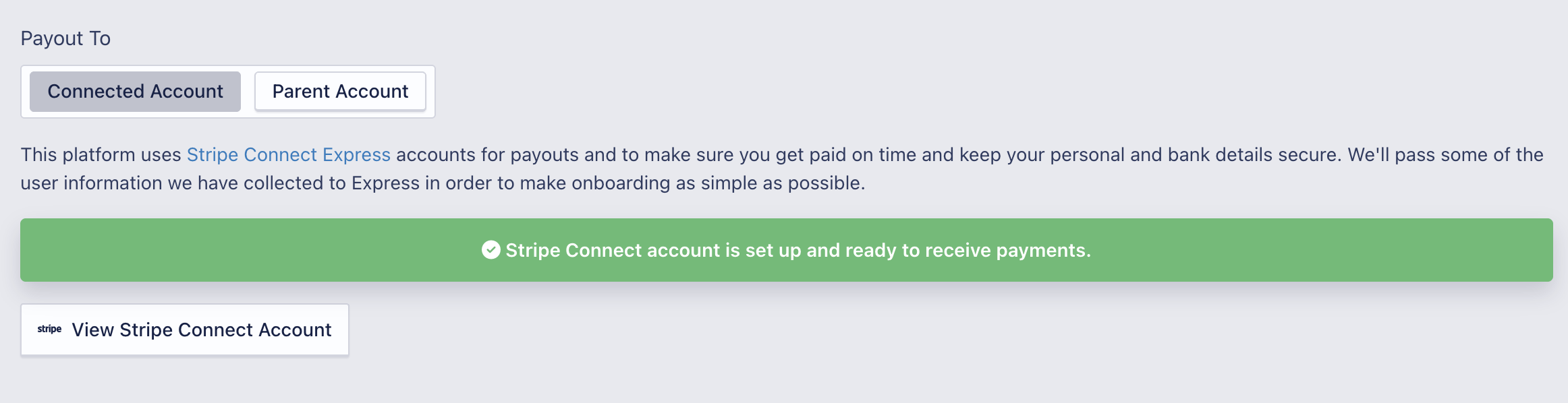Select the Connected Account payout option

(x=135, y=92)
